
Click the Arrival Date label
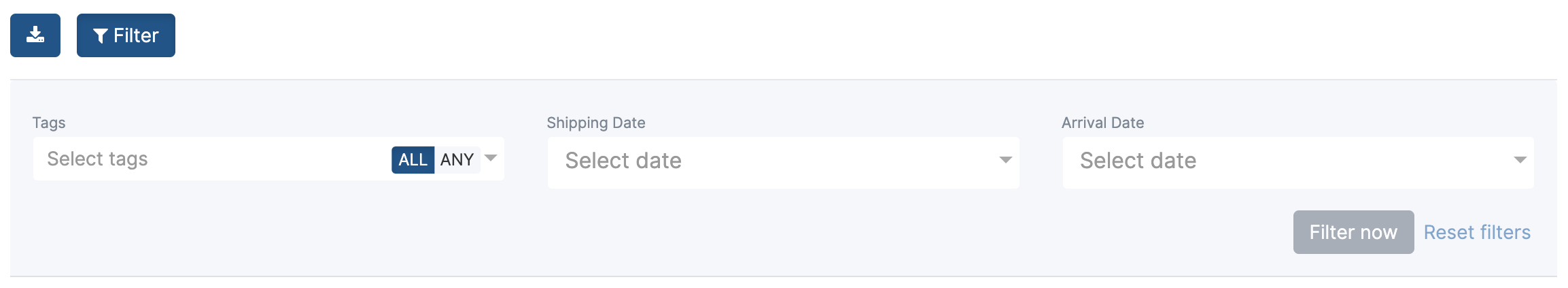tap(1102, 123)
